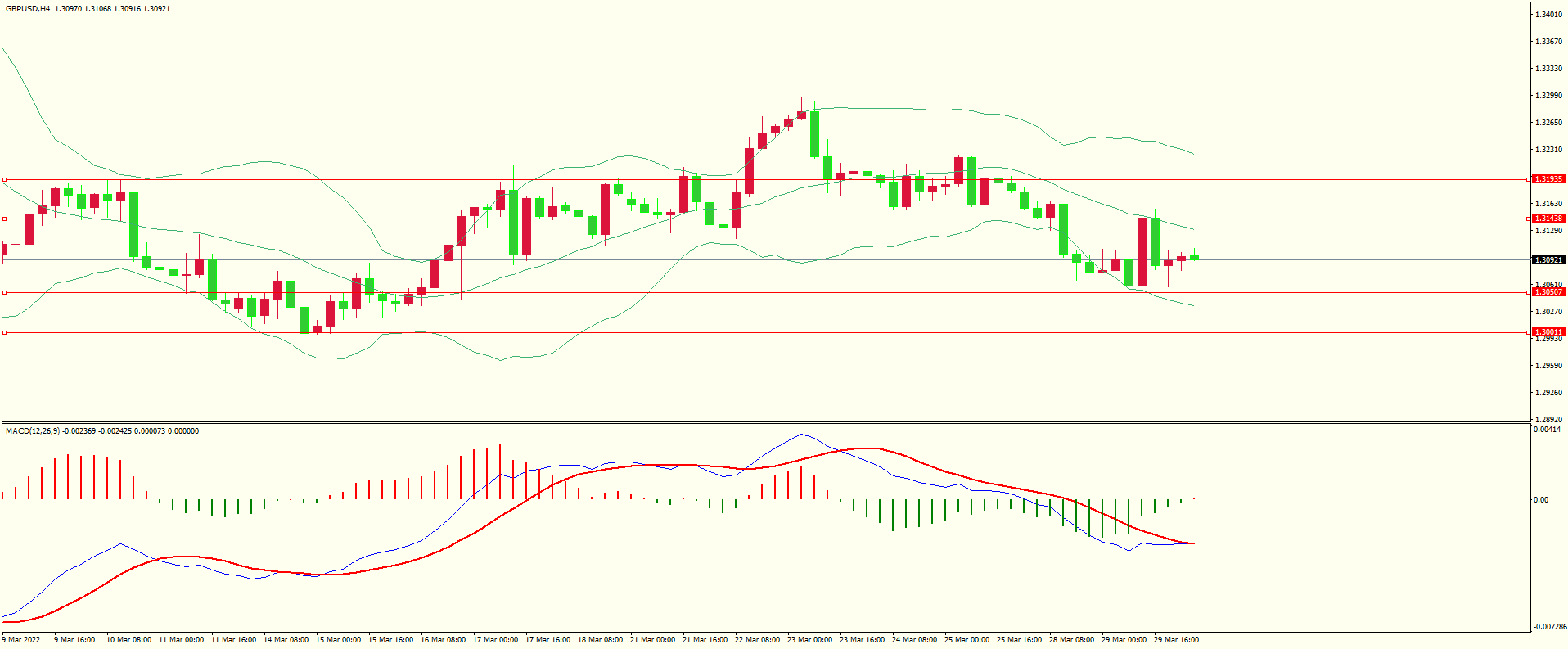Click the black 1.30921 current price tag

pyautogui.click(x=1548, y=260)
